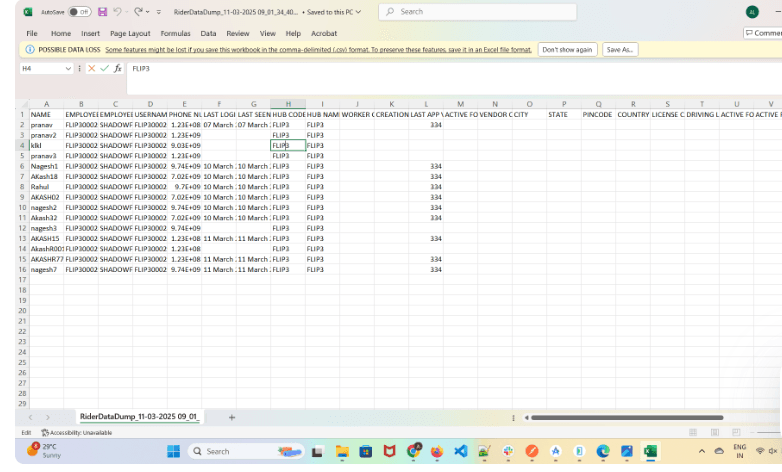Viewport: 782px width, 472px height.
Task: Open Visual Studio Code from taskbar
Action: pyautogui.click(x=461, y=451)
